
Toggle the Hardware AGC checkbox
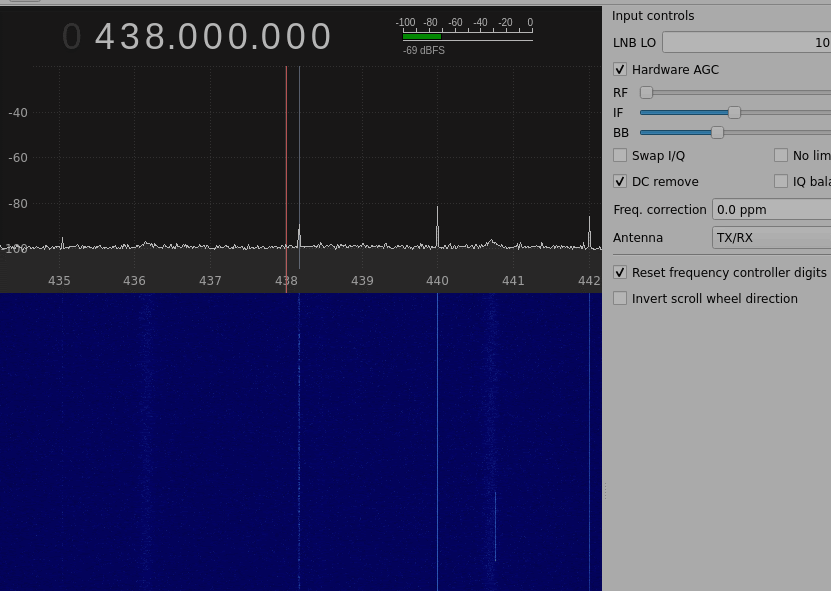pyautogui.click(x=620, y=70)
